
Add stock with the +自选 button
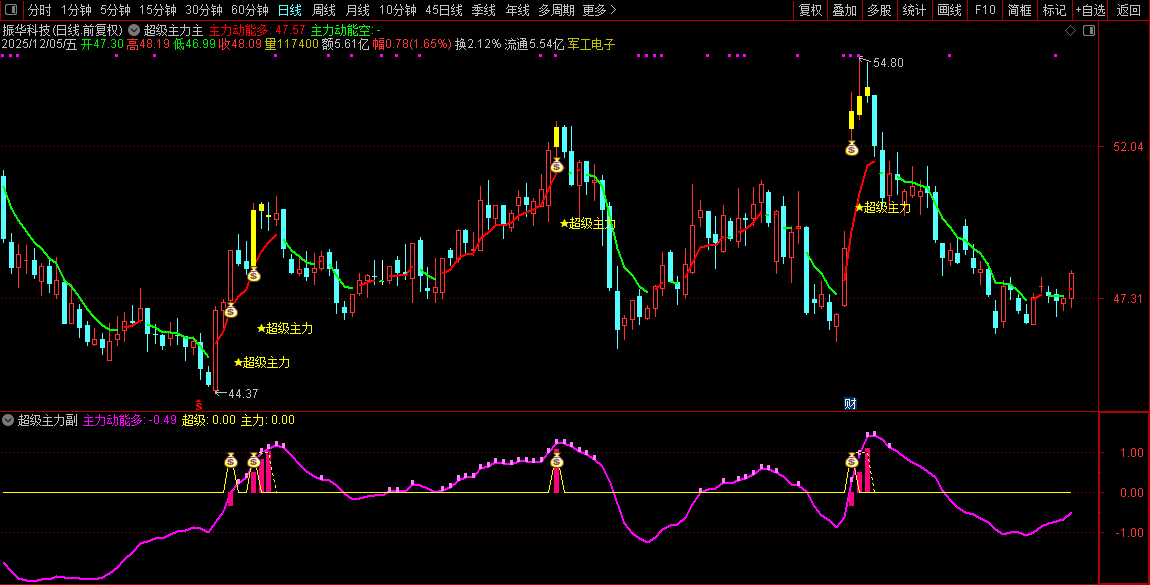(1090, 10)
